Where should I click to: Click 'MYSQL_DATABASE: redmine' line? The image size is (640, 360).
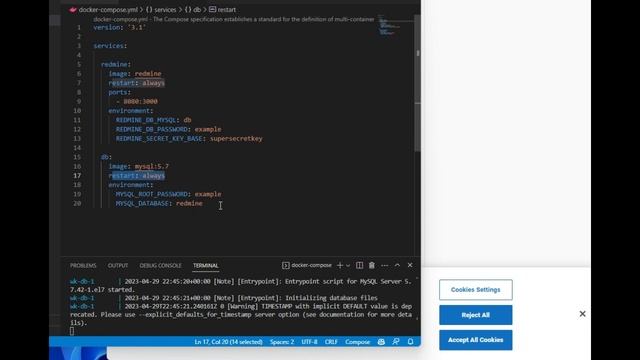tap(159, 203)
